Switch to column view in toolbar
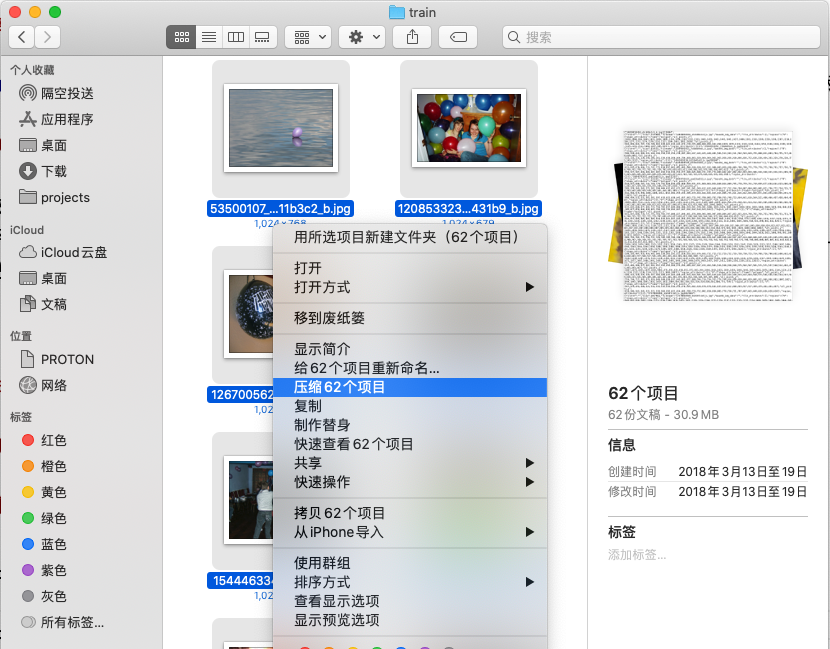This screenshot has width=830, height=649. click(236, 37)
